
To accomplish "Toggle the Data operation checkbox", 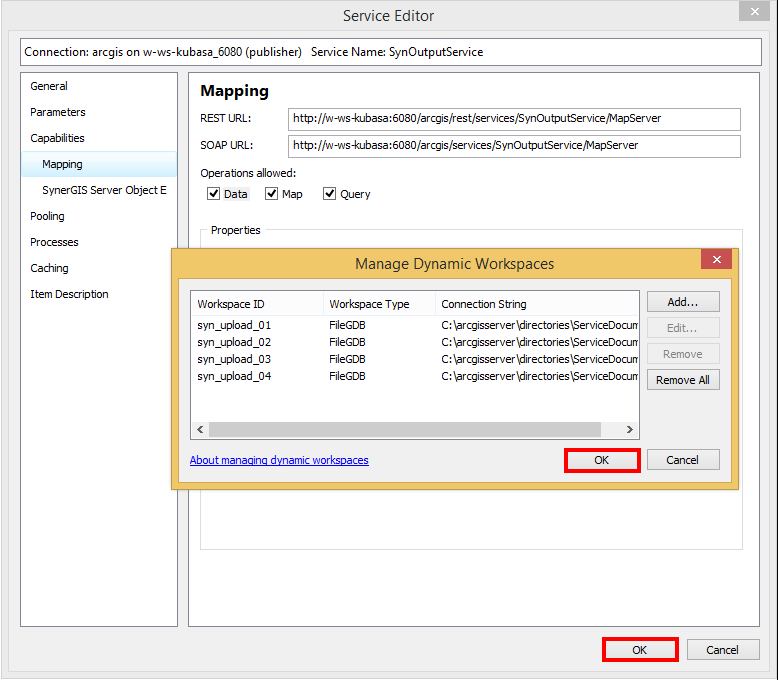I will pos(213,194).
